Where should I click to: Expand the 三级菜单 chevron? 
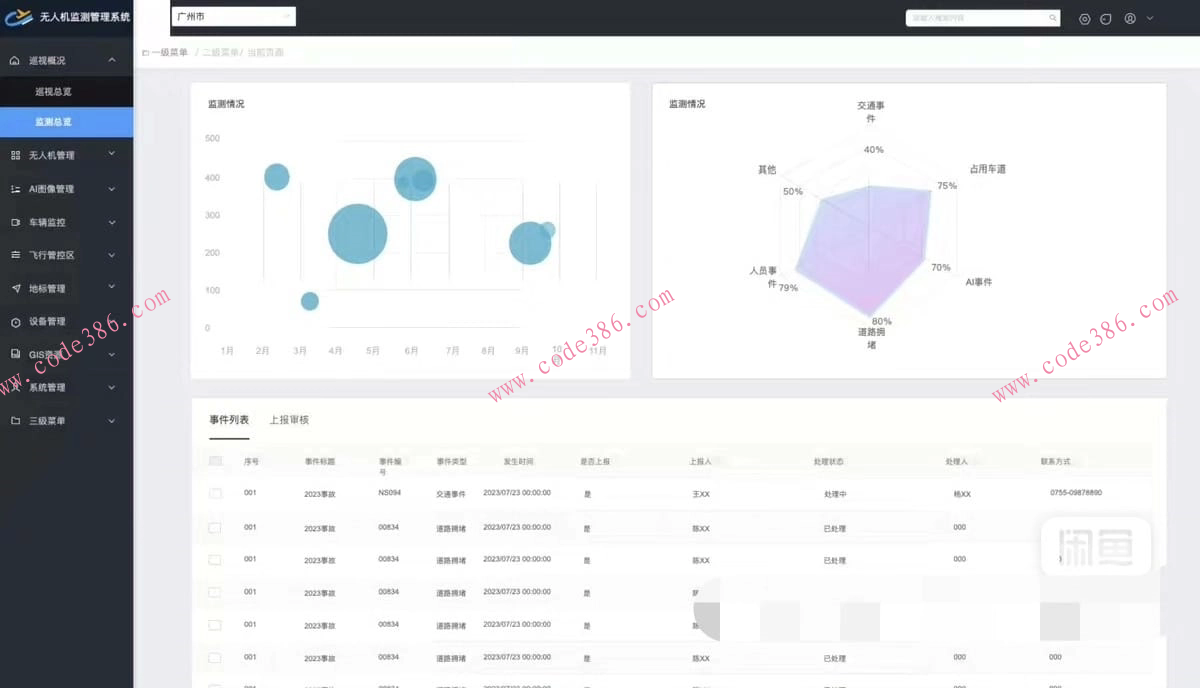pos(112,420)
